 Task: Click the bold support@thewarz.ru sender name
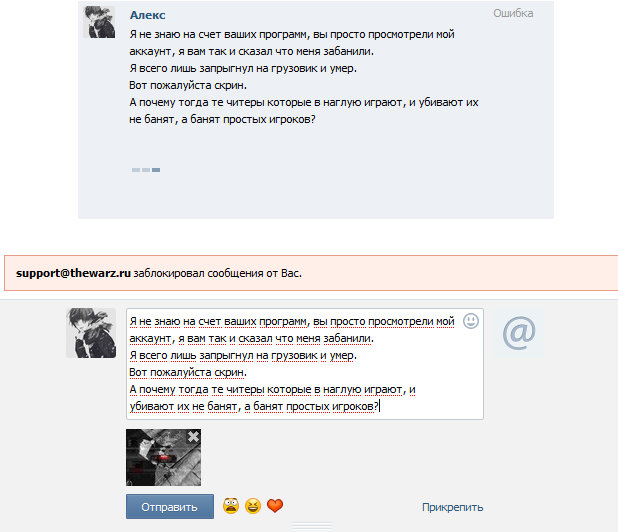coord(73,273)
